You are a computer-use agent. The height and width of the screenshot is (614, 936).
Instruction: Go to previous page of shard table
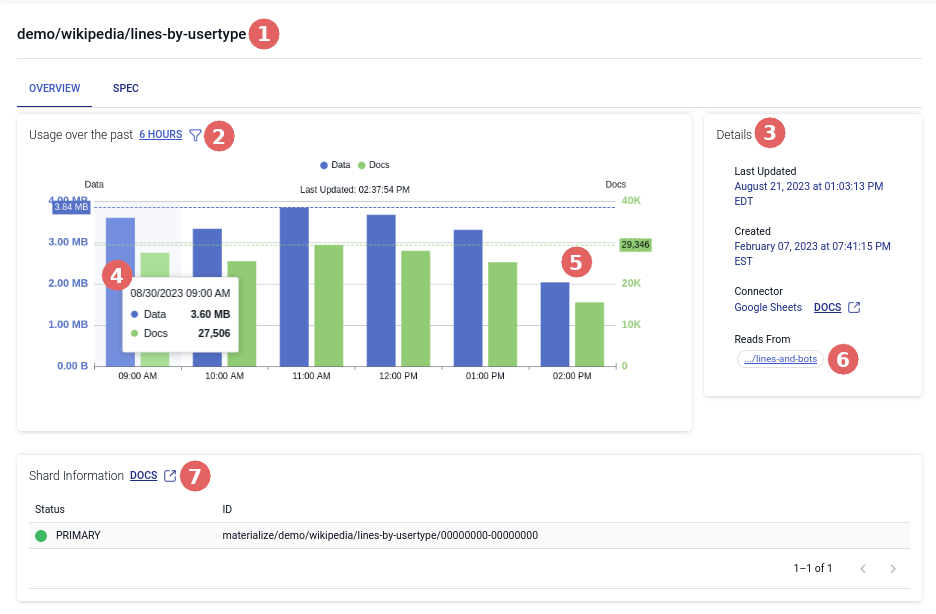862,569
